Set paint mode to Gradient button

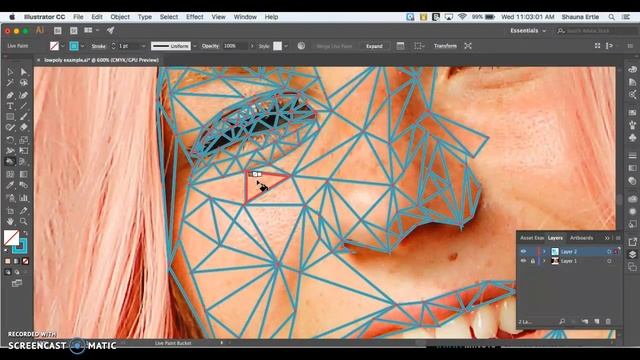tap(16, 261)
